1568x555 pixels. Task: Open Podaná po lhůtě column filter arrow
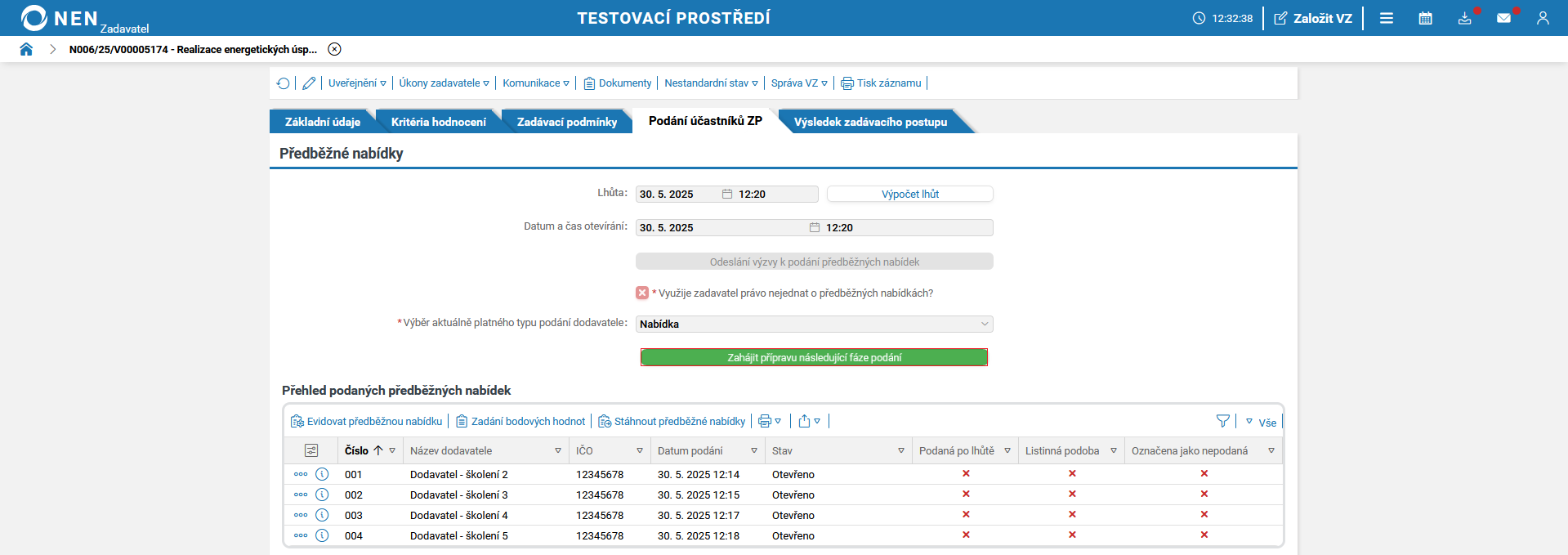coord(1007,450)
